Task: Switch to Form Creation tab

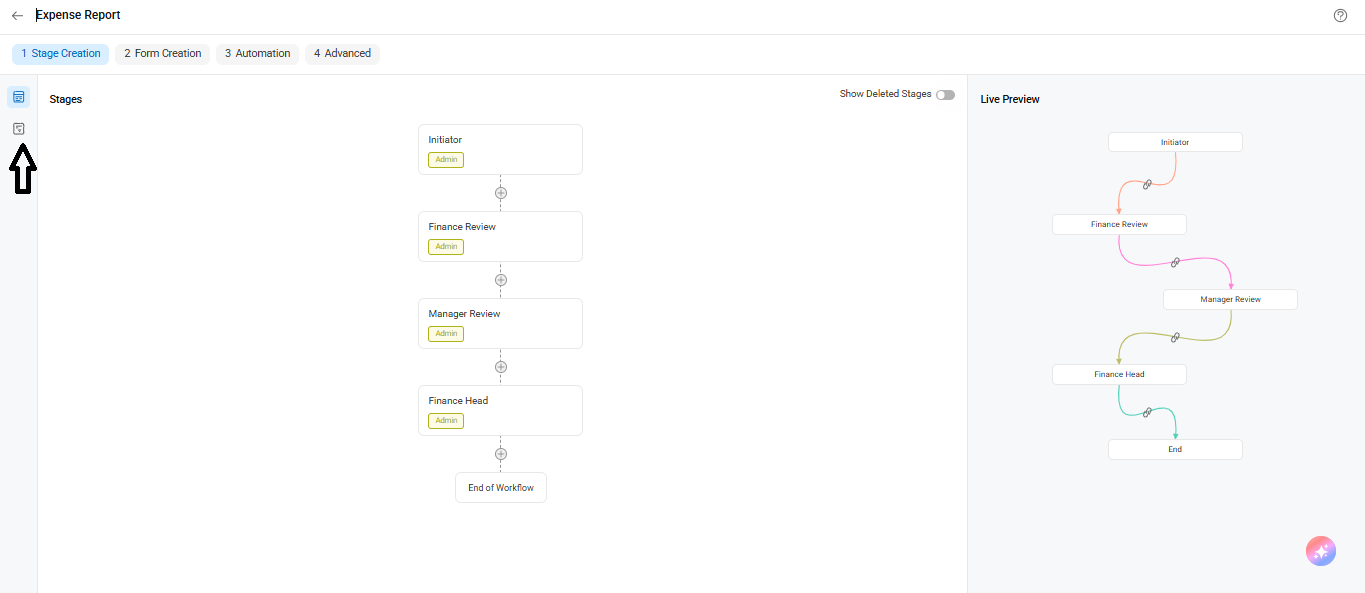Action: pos(163,54)
